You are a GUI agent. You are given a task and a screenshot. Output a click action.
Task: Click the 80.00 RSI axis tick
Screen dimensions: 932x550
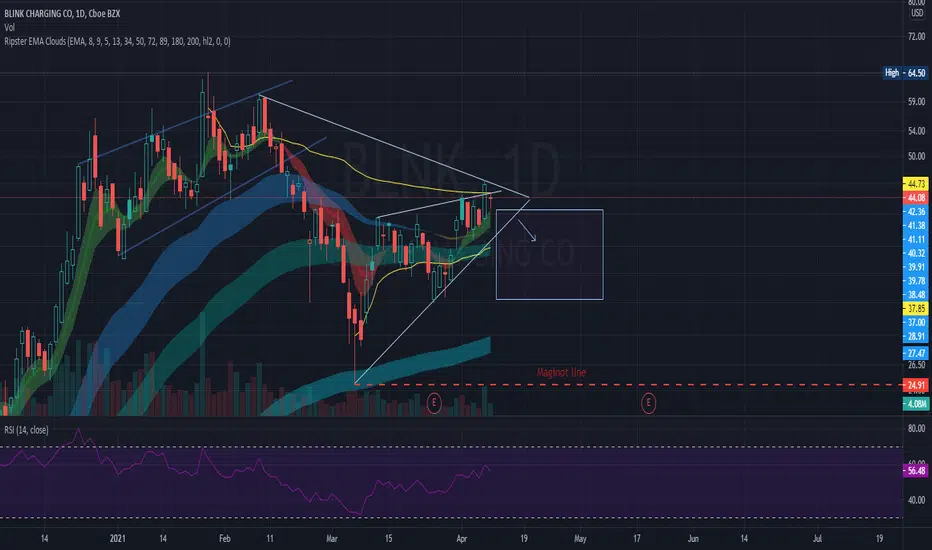[917, 428]
